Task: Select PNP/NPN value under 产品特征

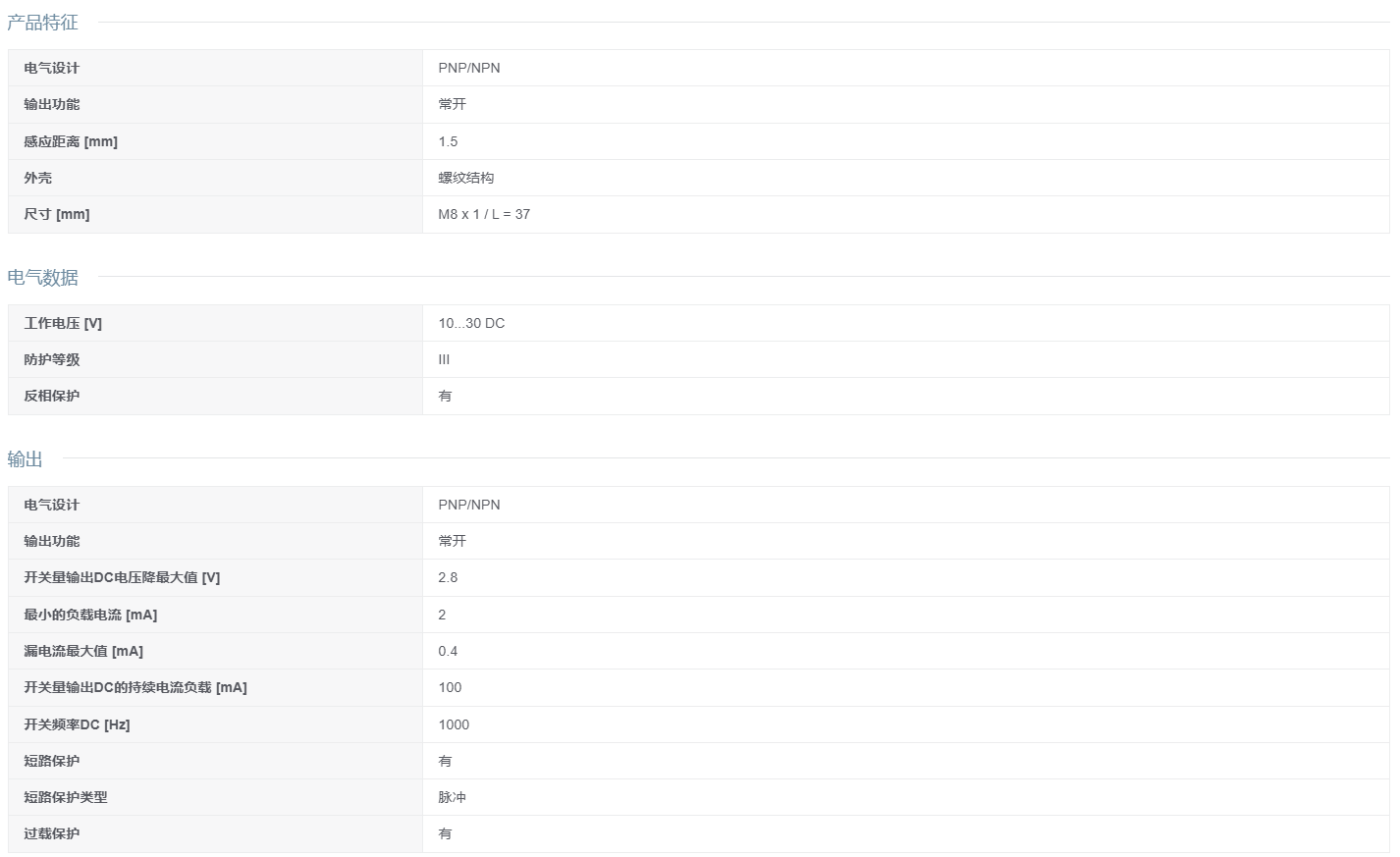Action: point(469,68)
